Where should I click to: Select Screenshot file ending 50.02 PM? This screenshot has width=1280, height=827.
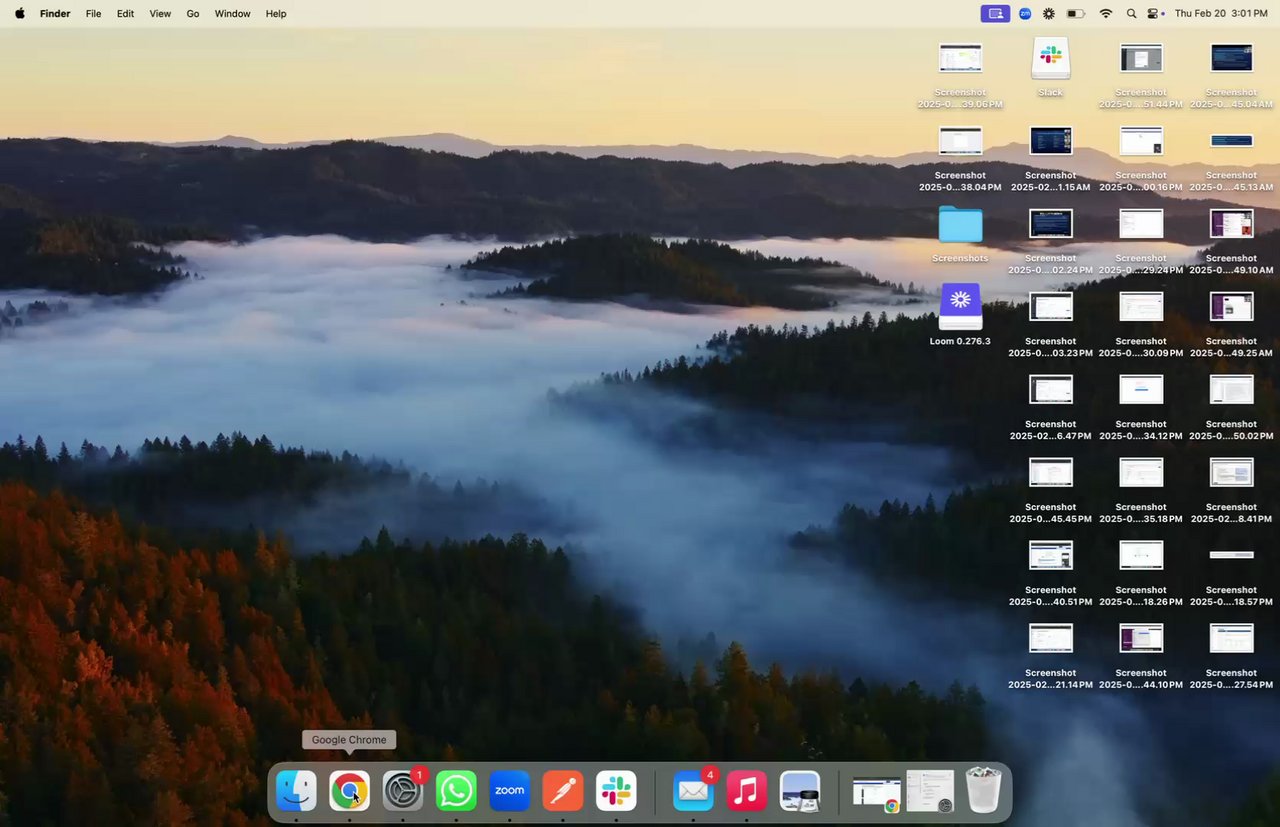(1231, 390)
